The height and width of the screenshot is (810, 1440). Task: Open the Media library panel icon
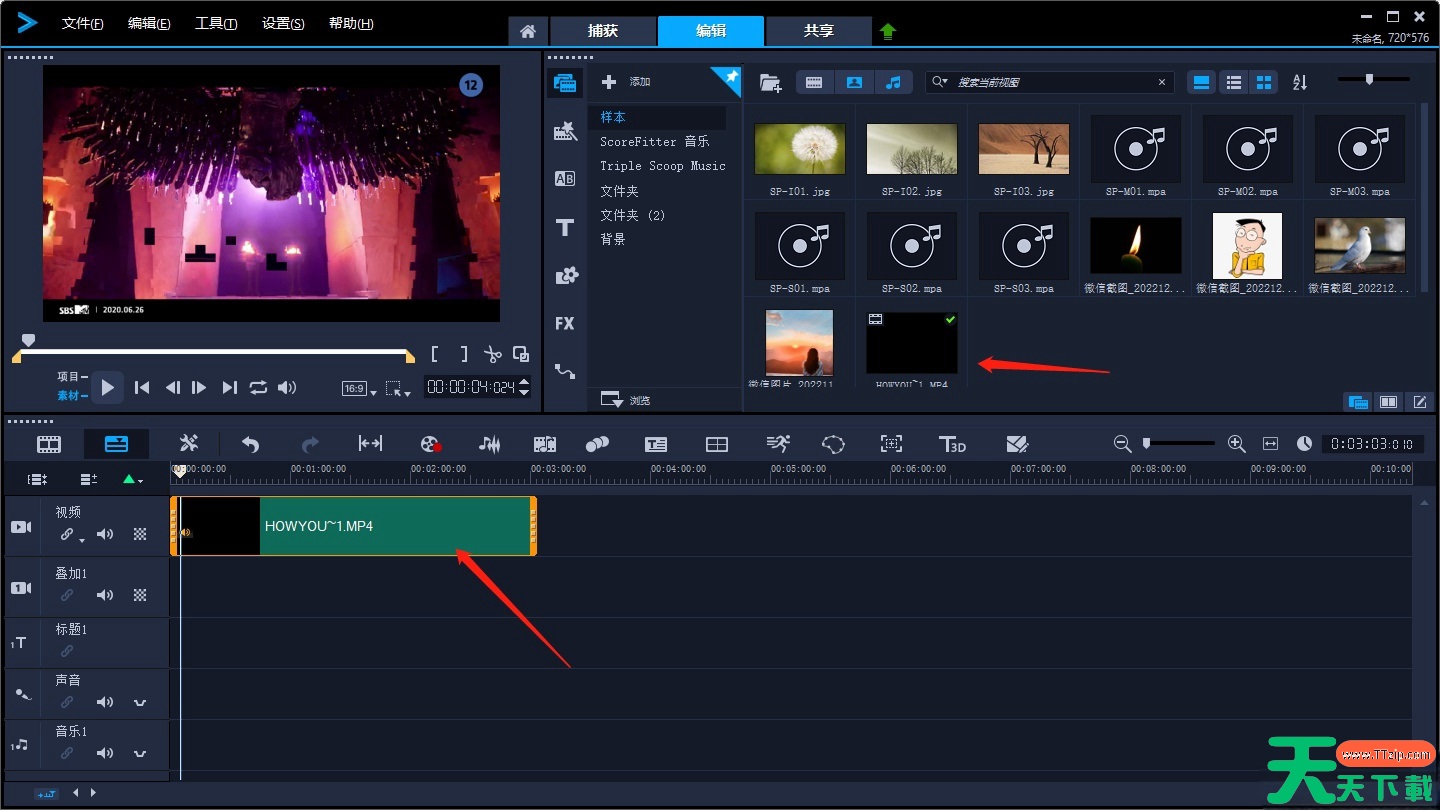coord(565,83)
